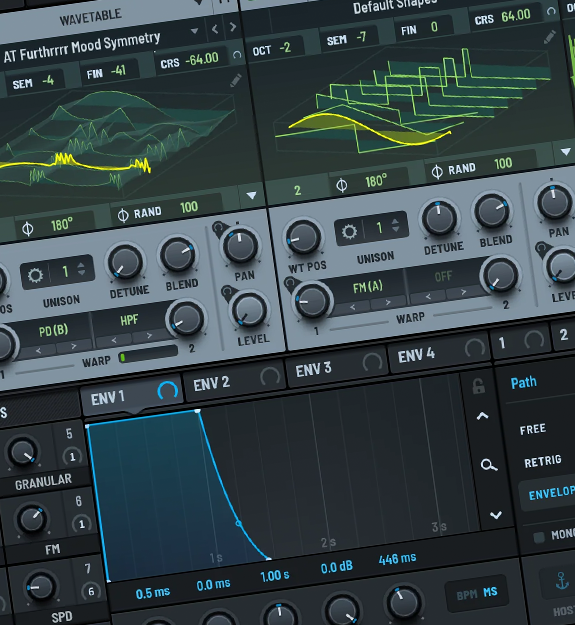Click envelope zoom up chevron
Image resolution: width=575 pixels, height=625 pixels.
click(483, 416)
